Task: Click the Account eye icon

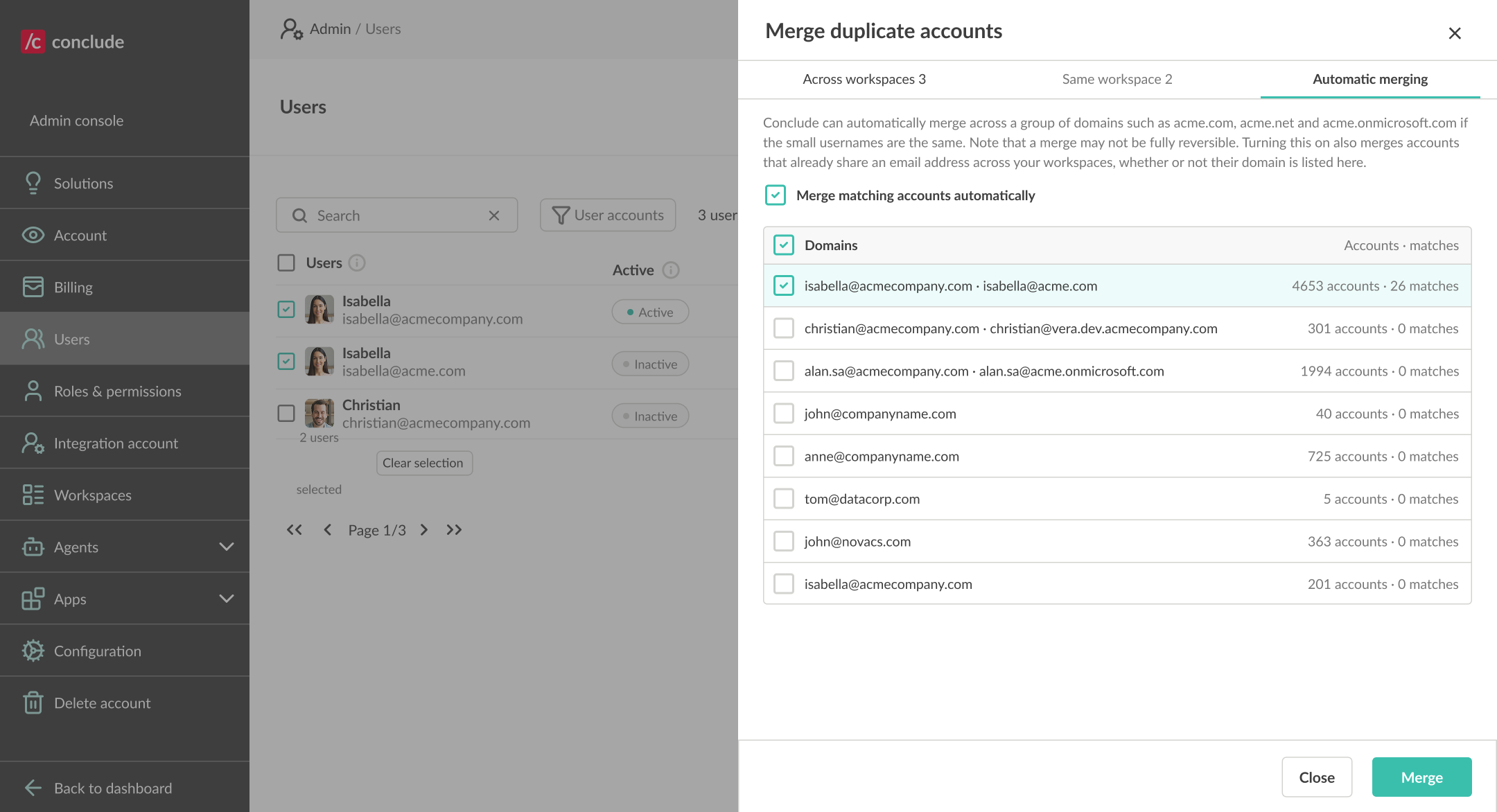Action: (33, 235)
